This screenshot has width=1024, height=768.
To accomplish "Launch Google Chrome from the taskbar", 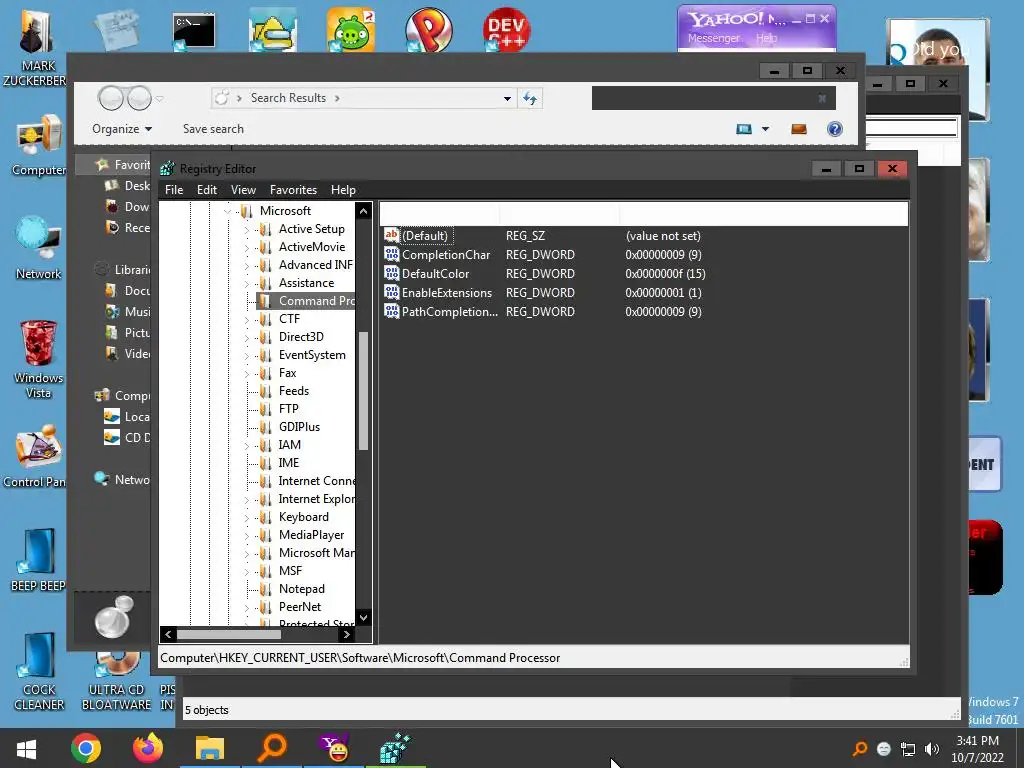I will pos(86,748).
